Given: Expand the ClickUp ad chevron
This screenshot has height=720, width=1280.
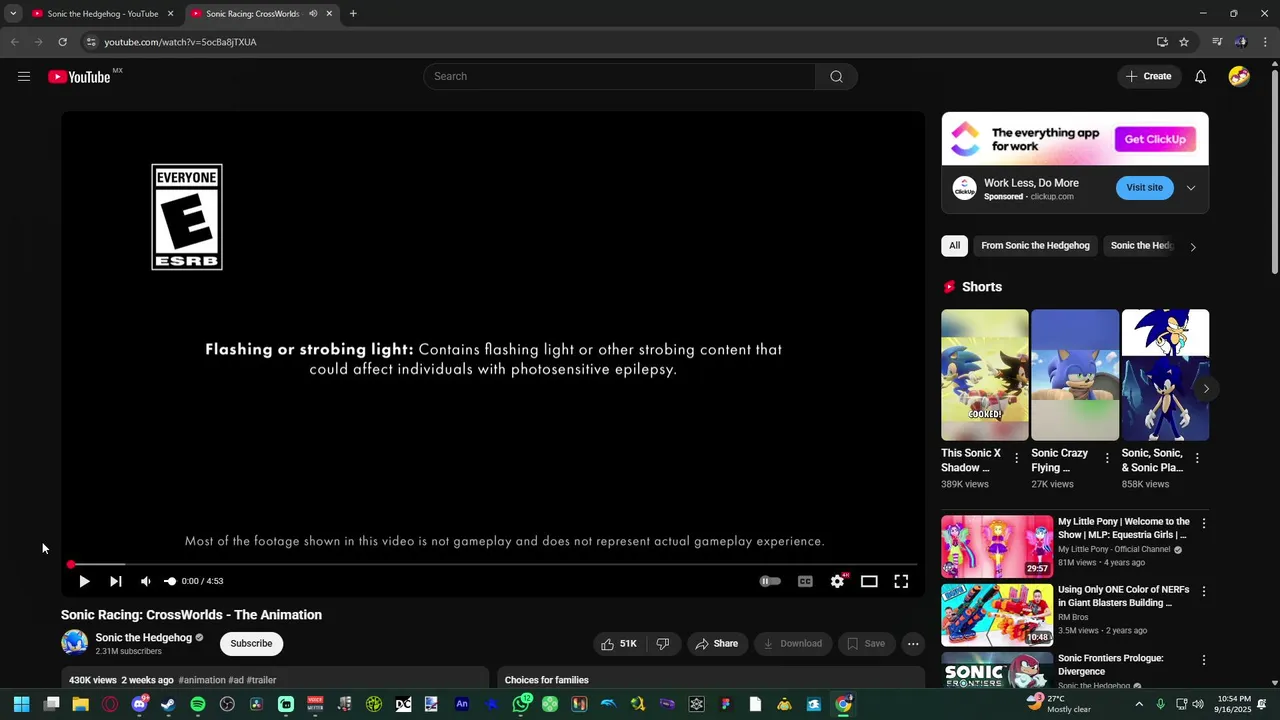Looking at the screenshot, I should pyautogui.click(x=1191, y=188).
